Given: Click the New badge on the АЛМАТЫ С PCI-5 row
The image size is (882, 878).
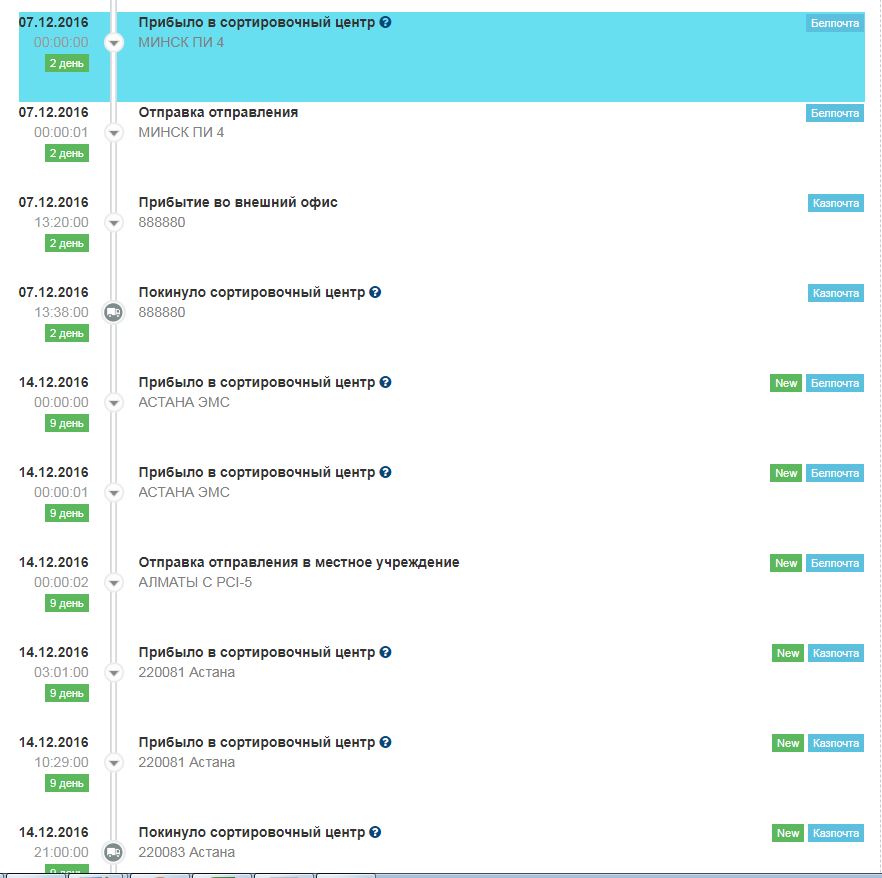Looking at the screenshot, I should click(786, 563).
